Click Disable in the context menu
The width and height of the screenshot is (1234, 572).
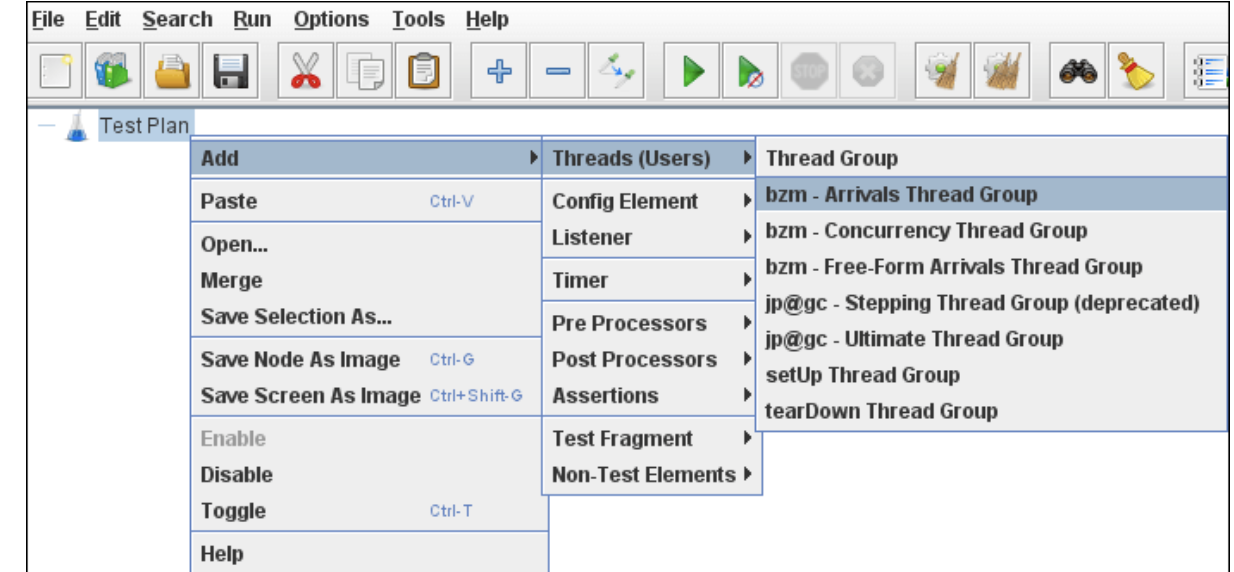click(x=237, y=474)
